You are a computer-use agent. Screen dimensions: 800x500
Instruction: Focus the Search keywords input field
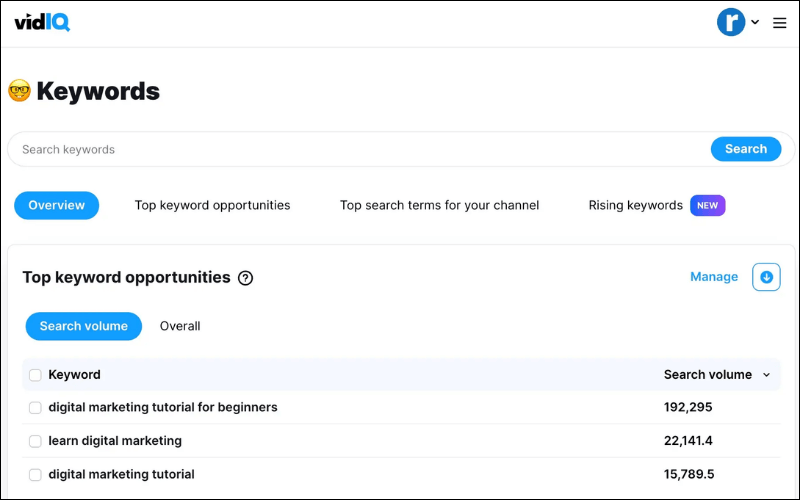(360, 150)
